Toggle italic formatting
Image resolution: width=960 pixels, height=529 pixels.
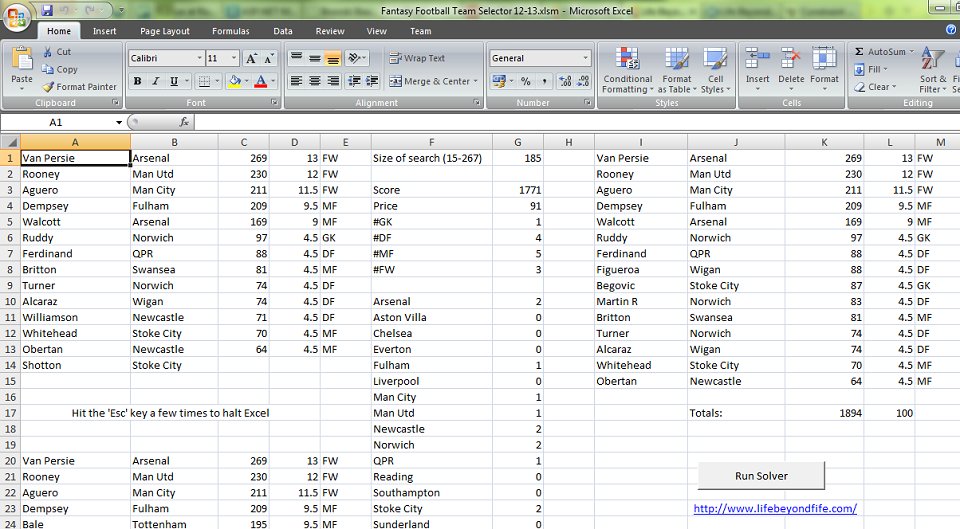tap(156, 81)
